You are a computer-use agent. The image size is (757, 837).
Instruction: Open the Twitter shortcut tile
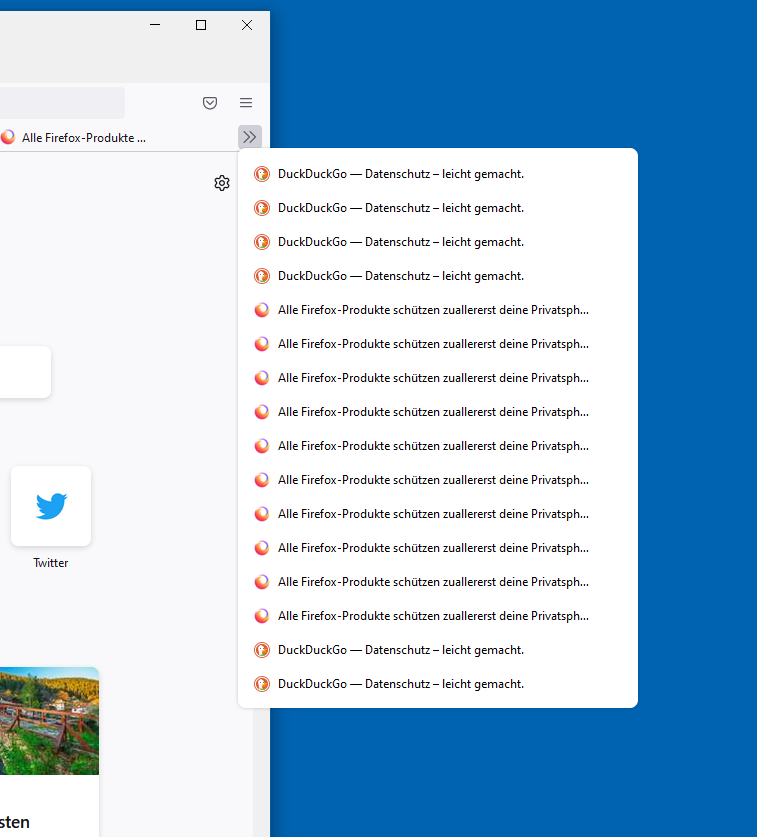[51, 506]
